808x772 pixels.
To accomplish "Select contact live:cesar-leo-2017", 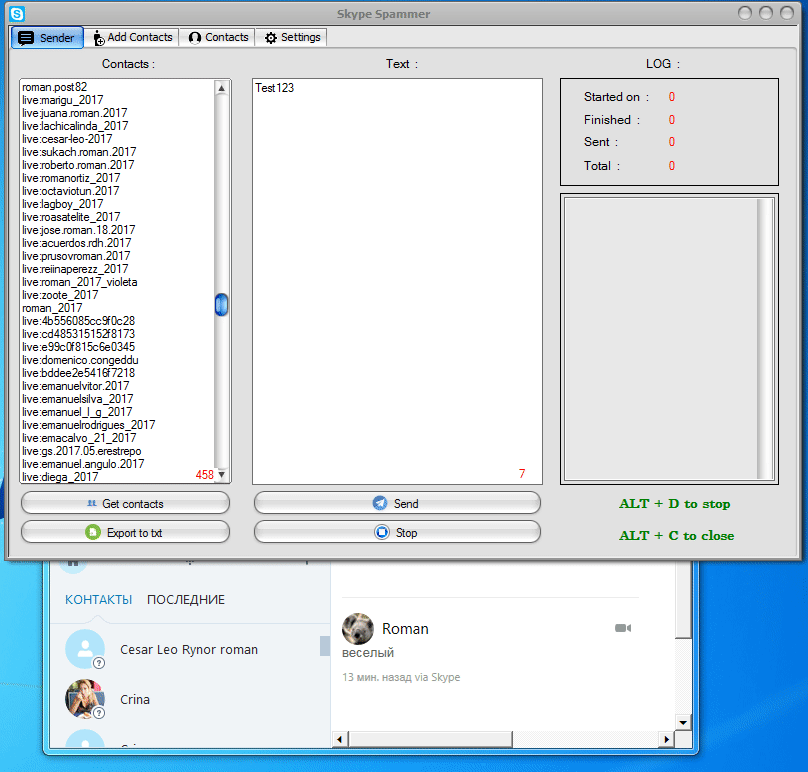I will coord(67,139).
